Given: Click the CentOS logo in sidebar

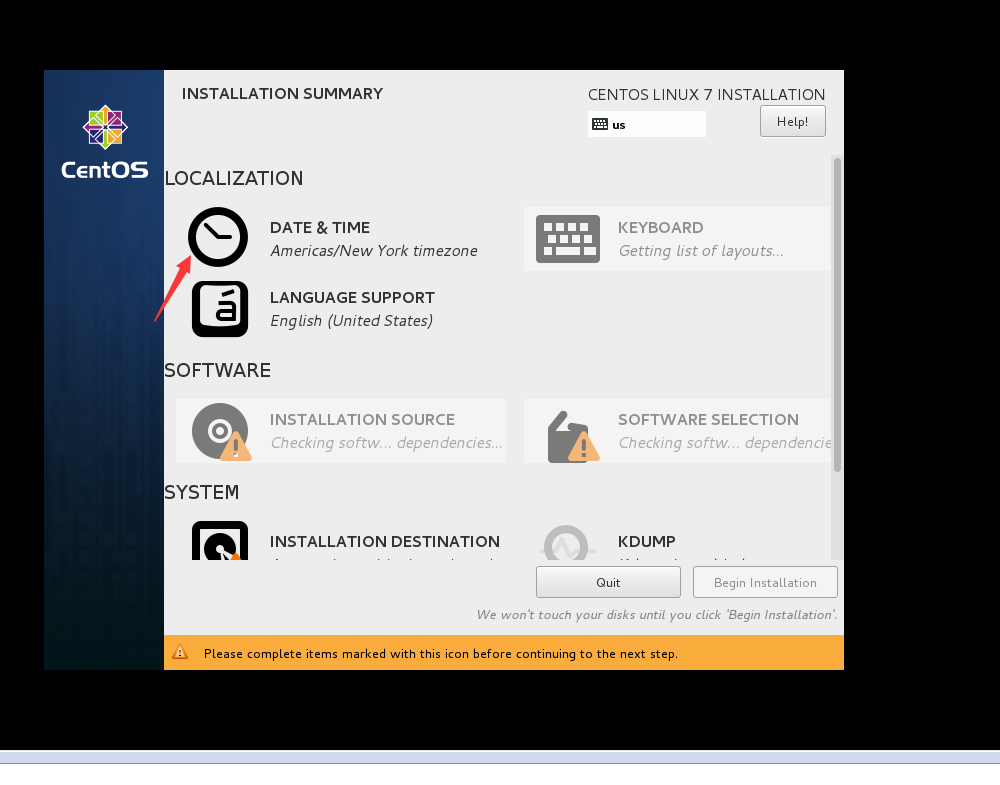Looking at the screenshot, I should 105,142.
